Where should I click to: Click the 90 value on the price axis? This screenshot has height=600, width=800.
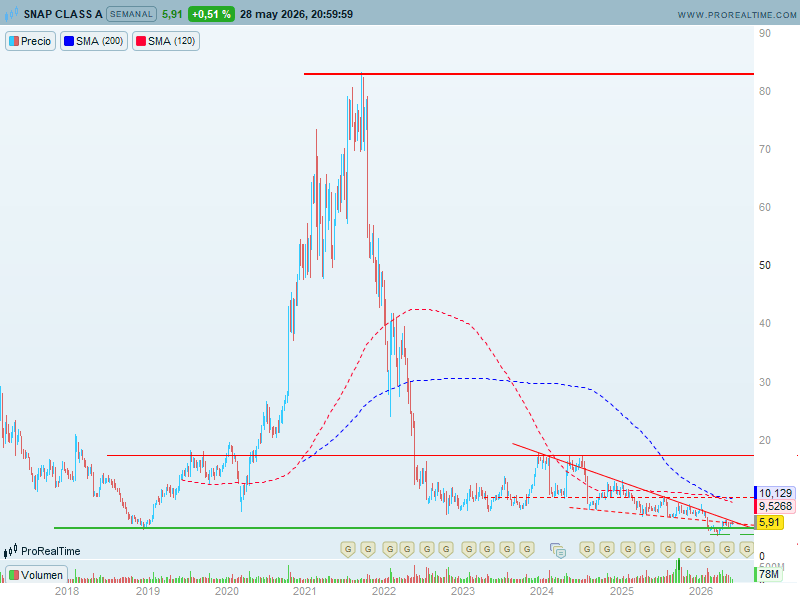[765, 33]
